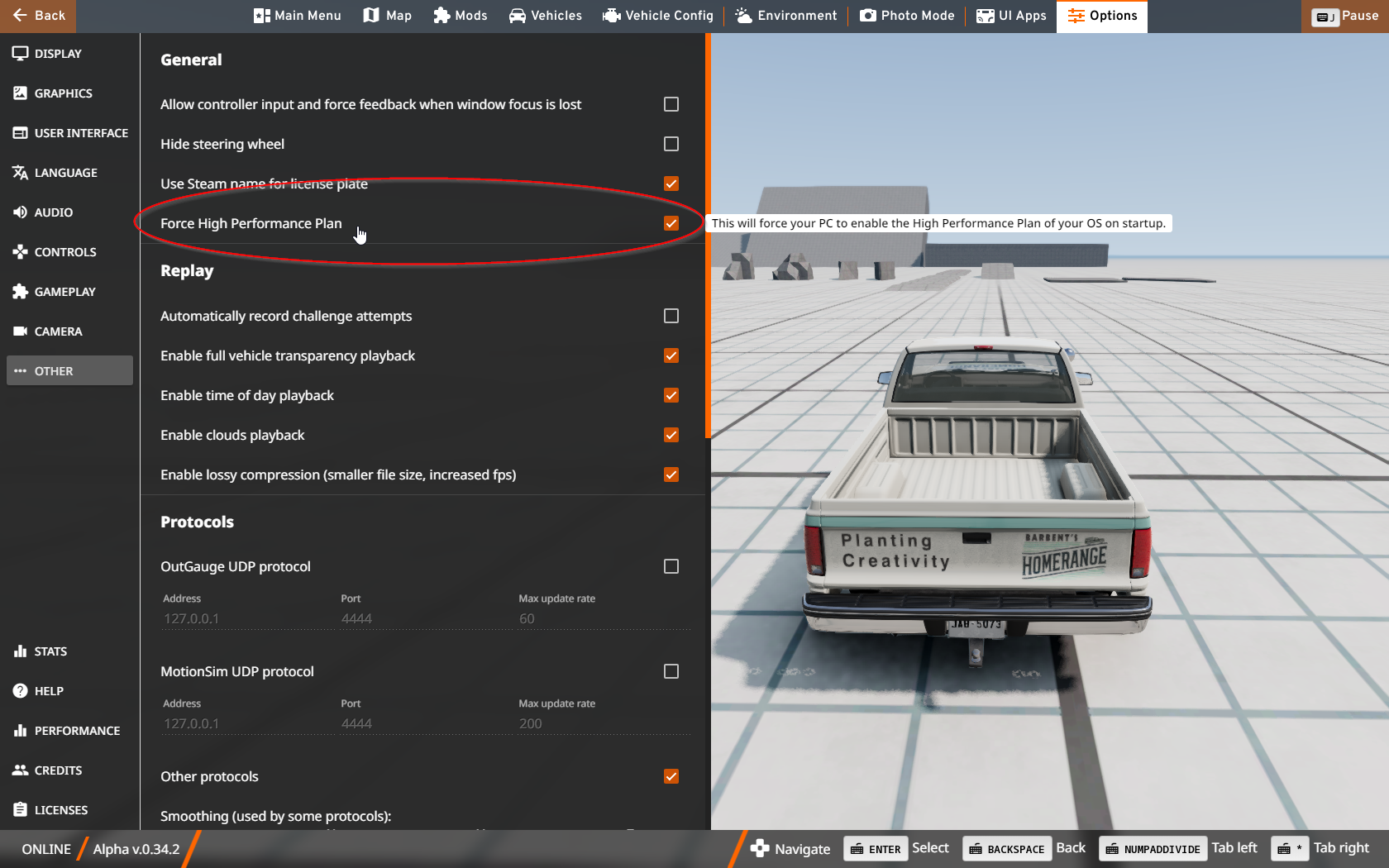Open the Map tab
1389x868 pixels.
click(x=387, y=16)
